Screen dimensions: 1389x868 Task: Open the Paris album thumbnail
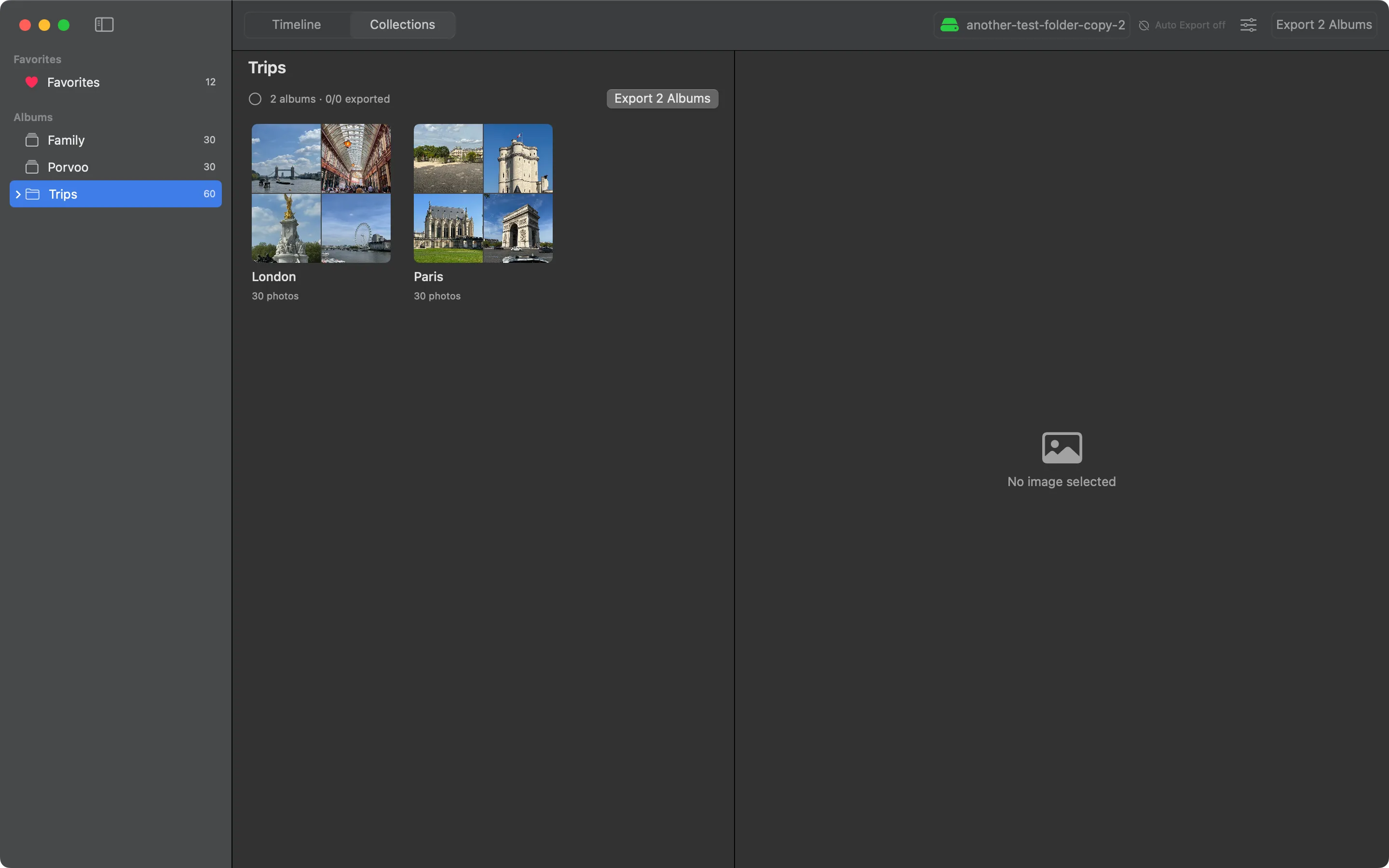click(x=483, y=193)
